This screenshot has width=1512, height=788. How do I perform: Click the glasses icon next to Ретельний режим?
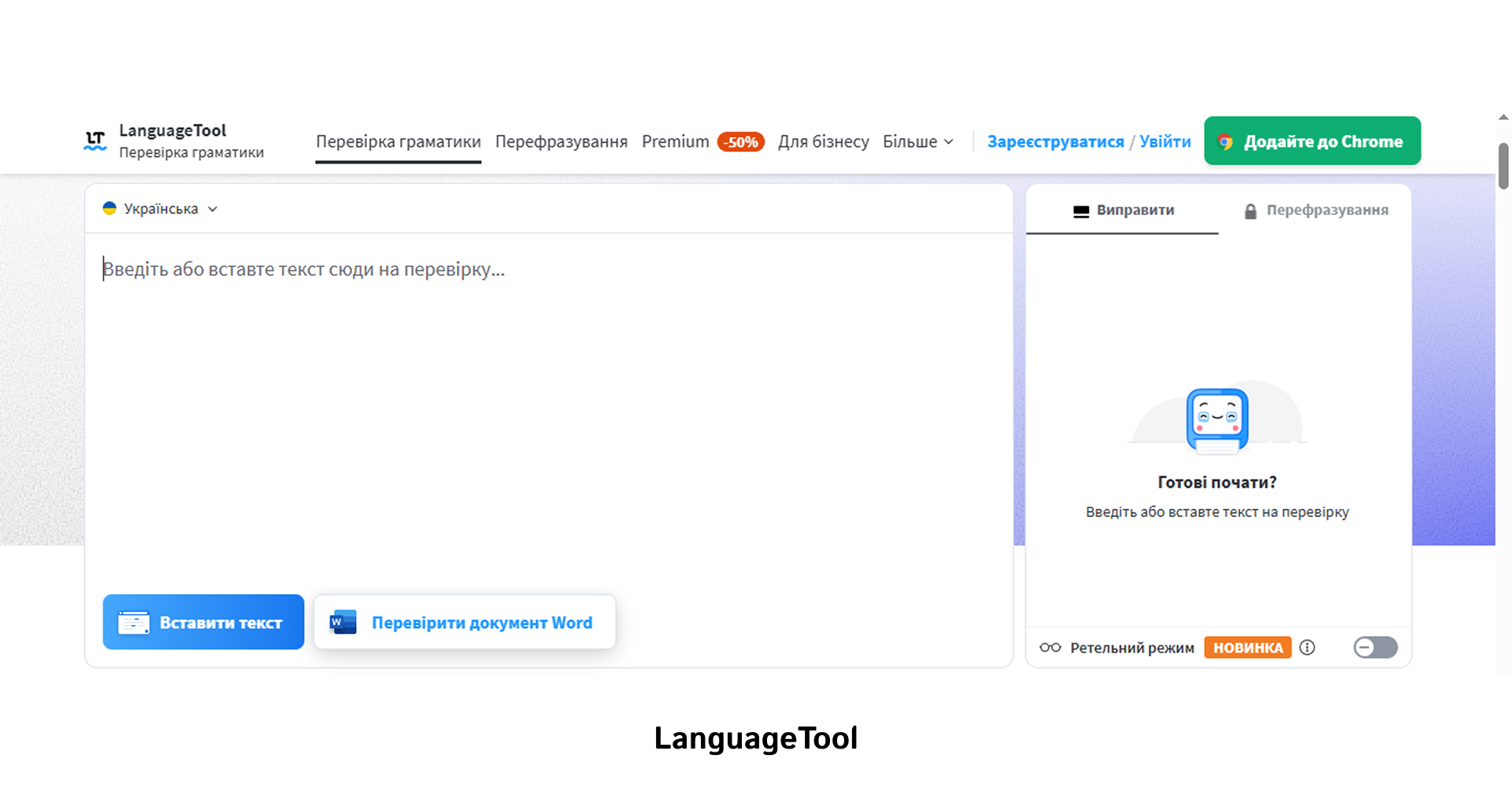[x=1051, y=647]
